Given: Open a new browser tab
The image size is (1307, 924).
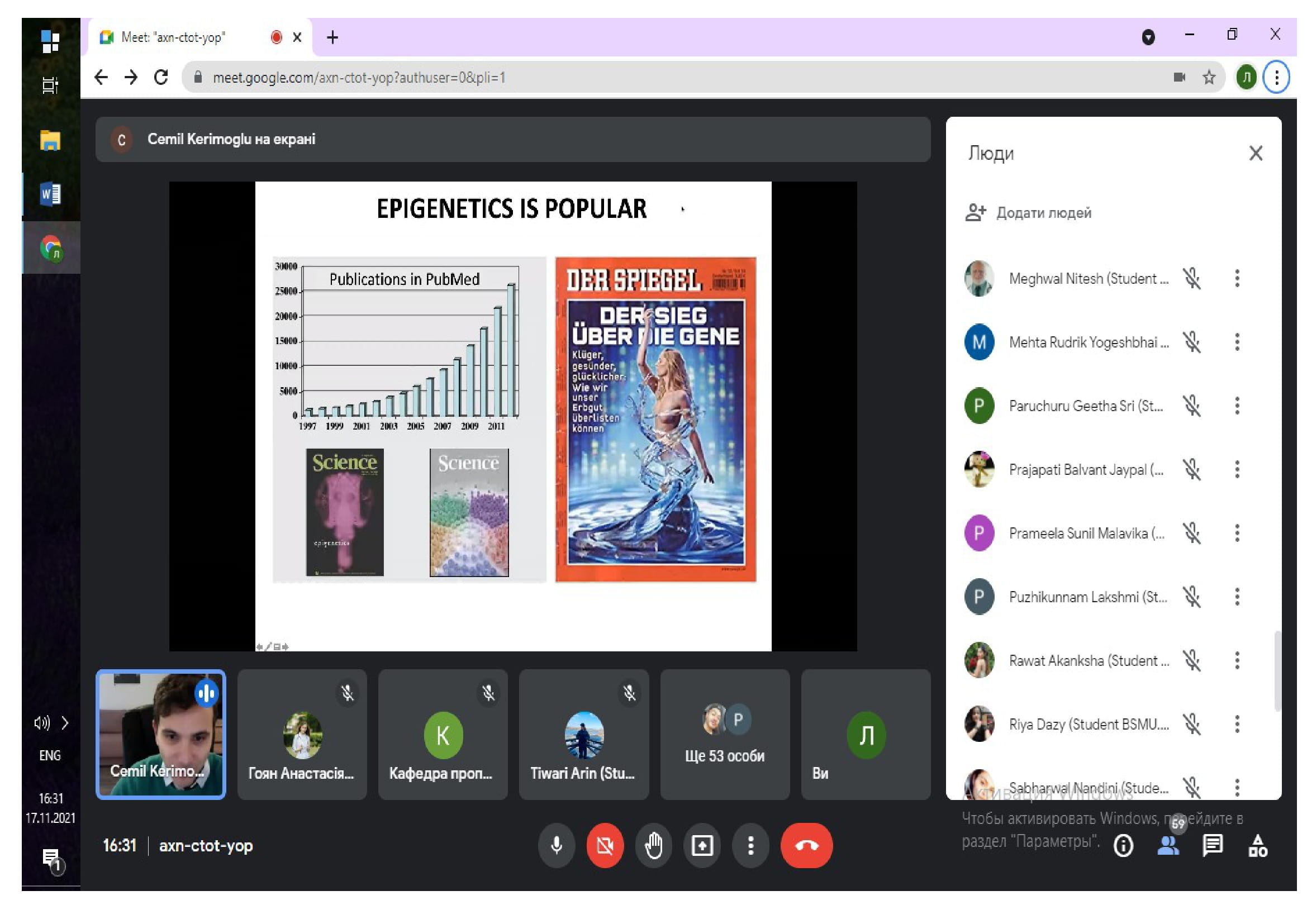Looking at the screenshot, I should (332, 37).
